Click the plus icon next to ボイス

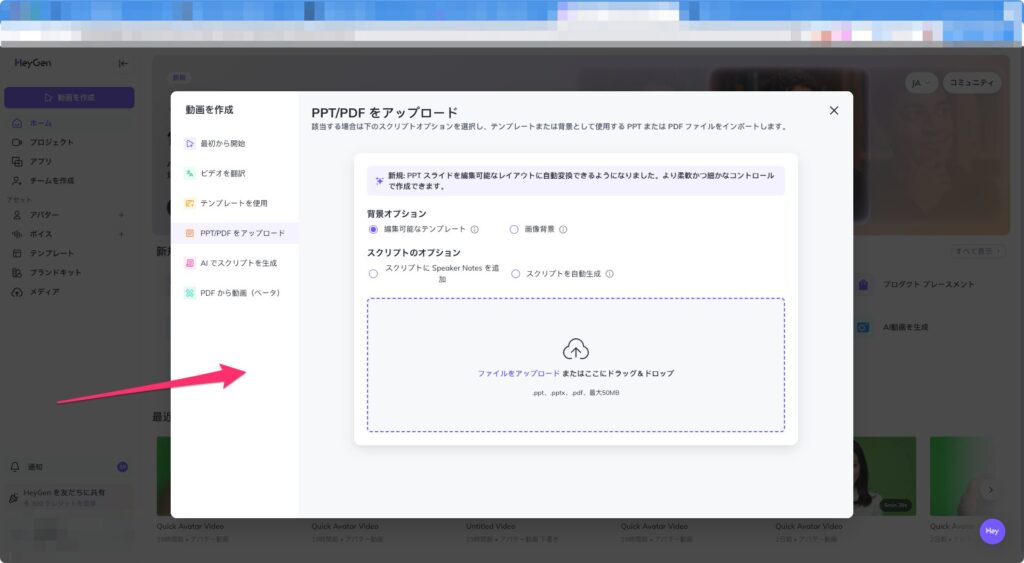tap(121, 234)
